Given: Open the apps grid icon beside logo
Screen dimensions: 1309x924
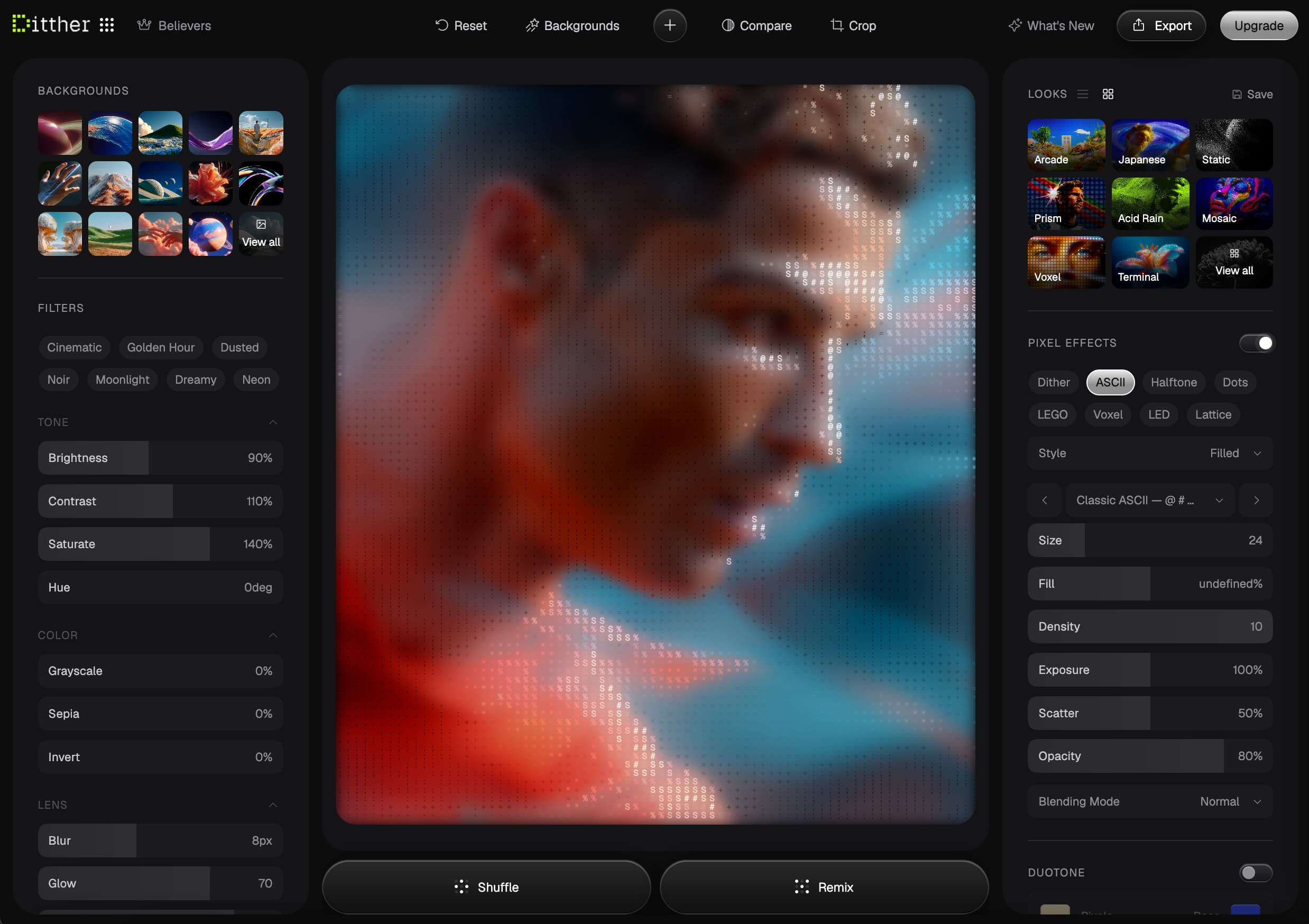Looking at the screenshot, I should pyautogui.click(x=107, y=25).
